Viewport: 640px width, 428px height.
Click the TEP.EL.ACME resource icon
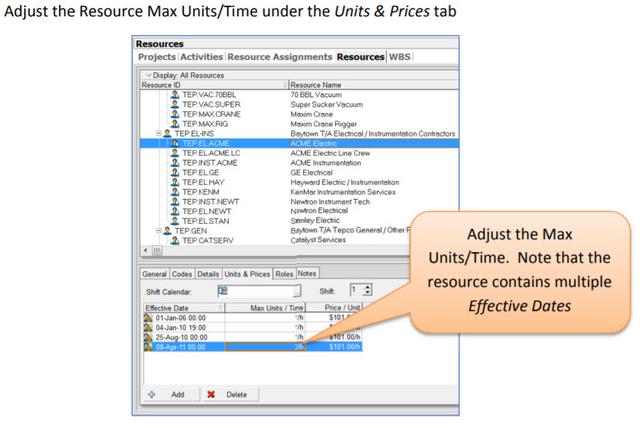(x=175, y=143)
